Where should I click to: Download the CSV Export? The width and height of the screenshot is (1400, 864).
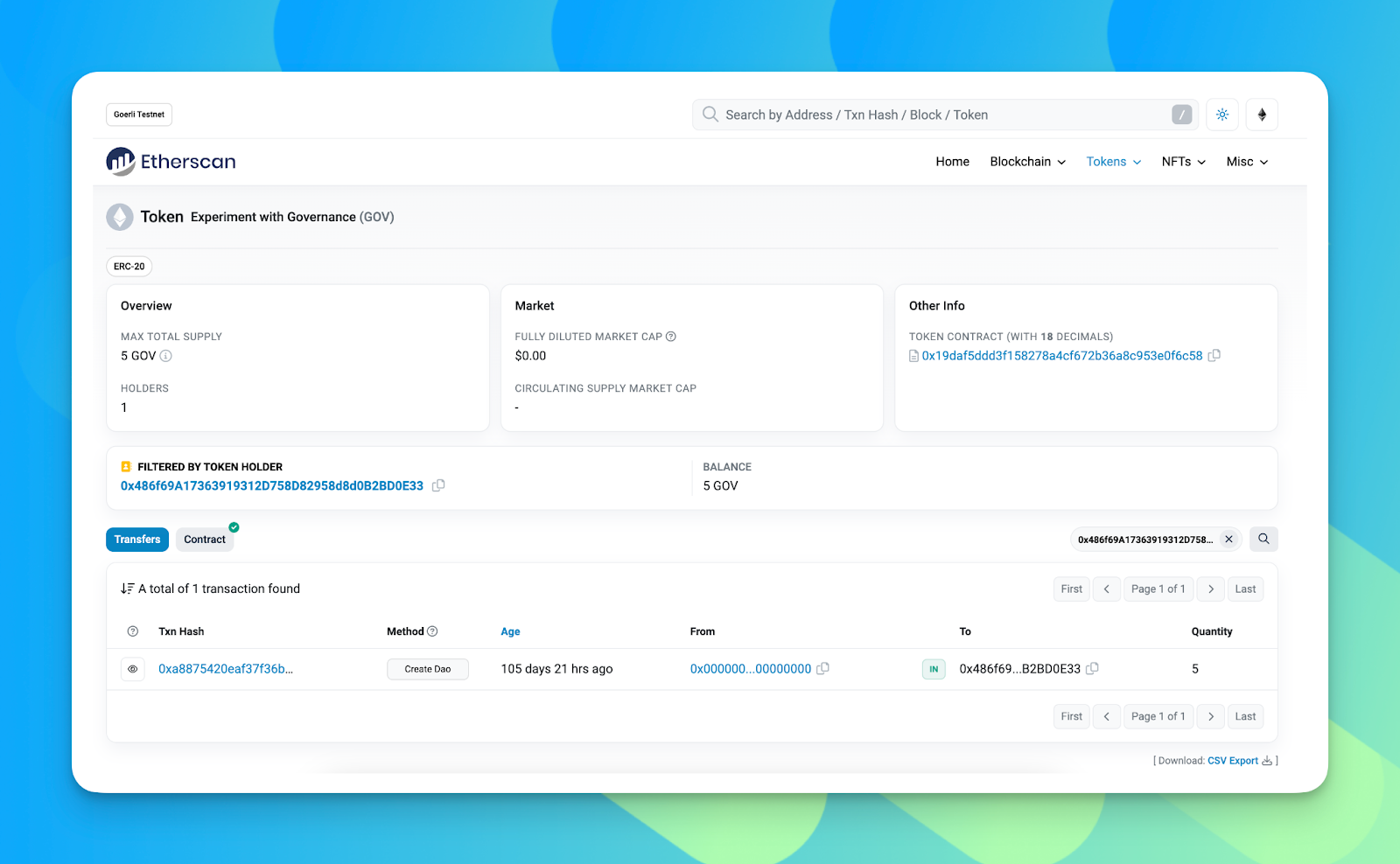pos(1239,761)
